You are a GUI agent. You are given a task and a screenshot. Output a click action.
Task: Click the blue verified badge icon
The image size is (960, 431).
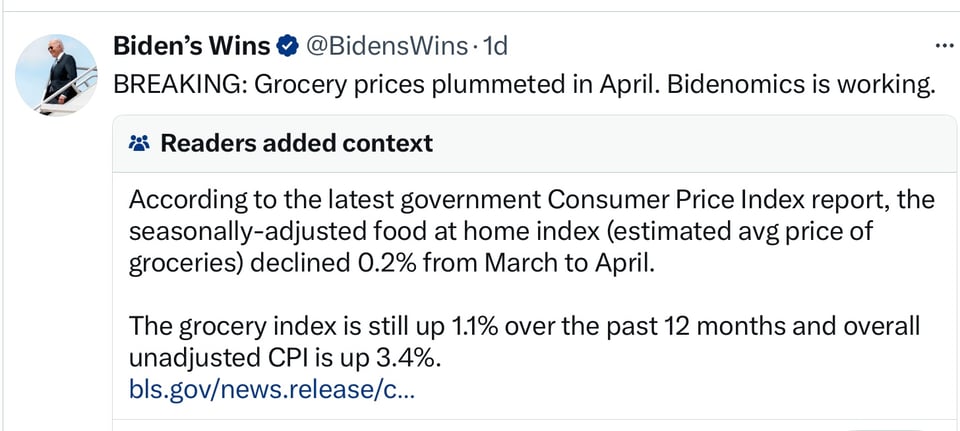click(286, 46)
